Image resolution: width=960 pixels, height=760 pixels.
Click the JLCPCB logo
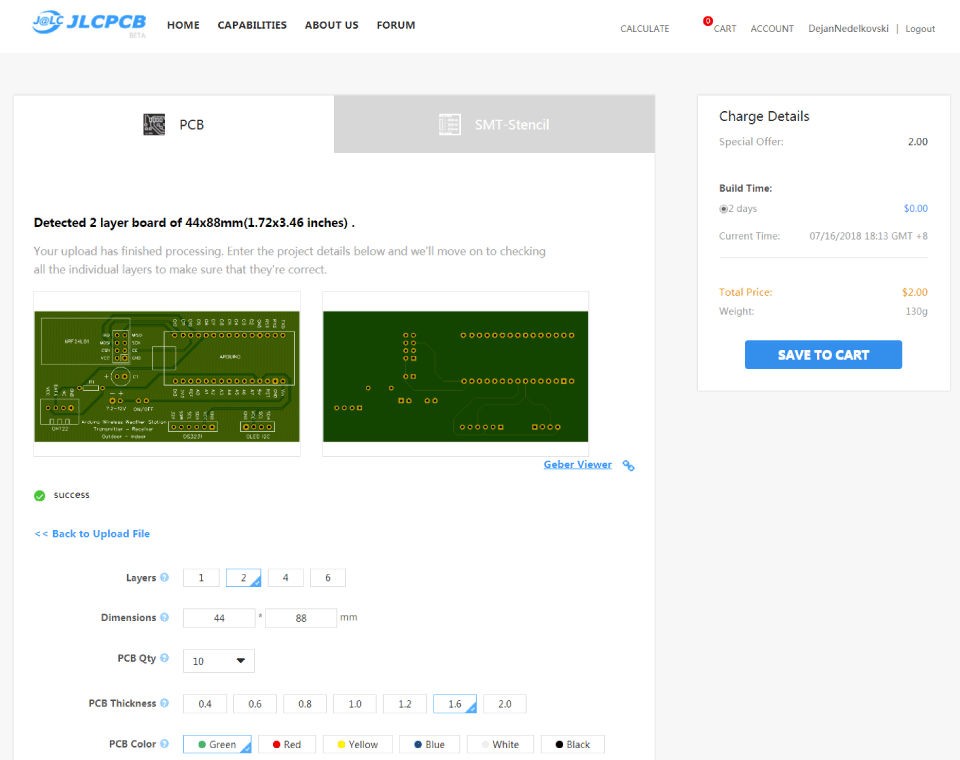[90, 23]
